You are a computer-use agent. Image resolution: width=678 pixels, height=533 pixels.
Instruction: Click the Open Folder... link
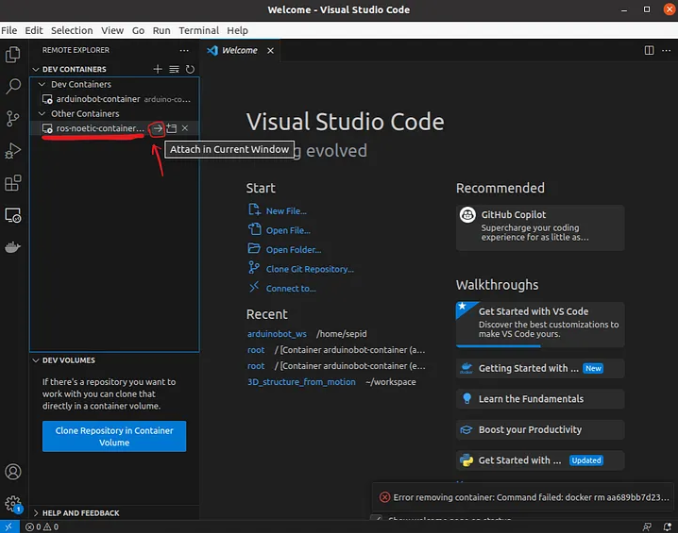coord(293,250)
